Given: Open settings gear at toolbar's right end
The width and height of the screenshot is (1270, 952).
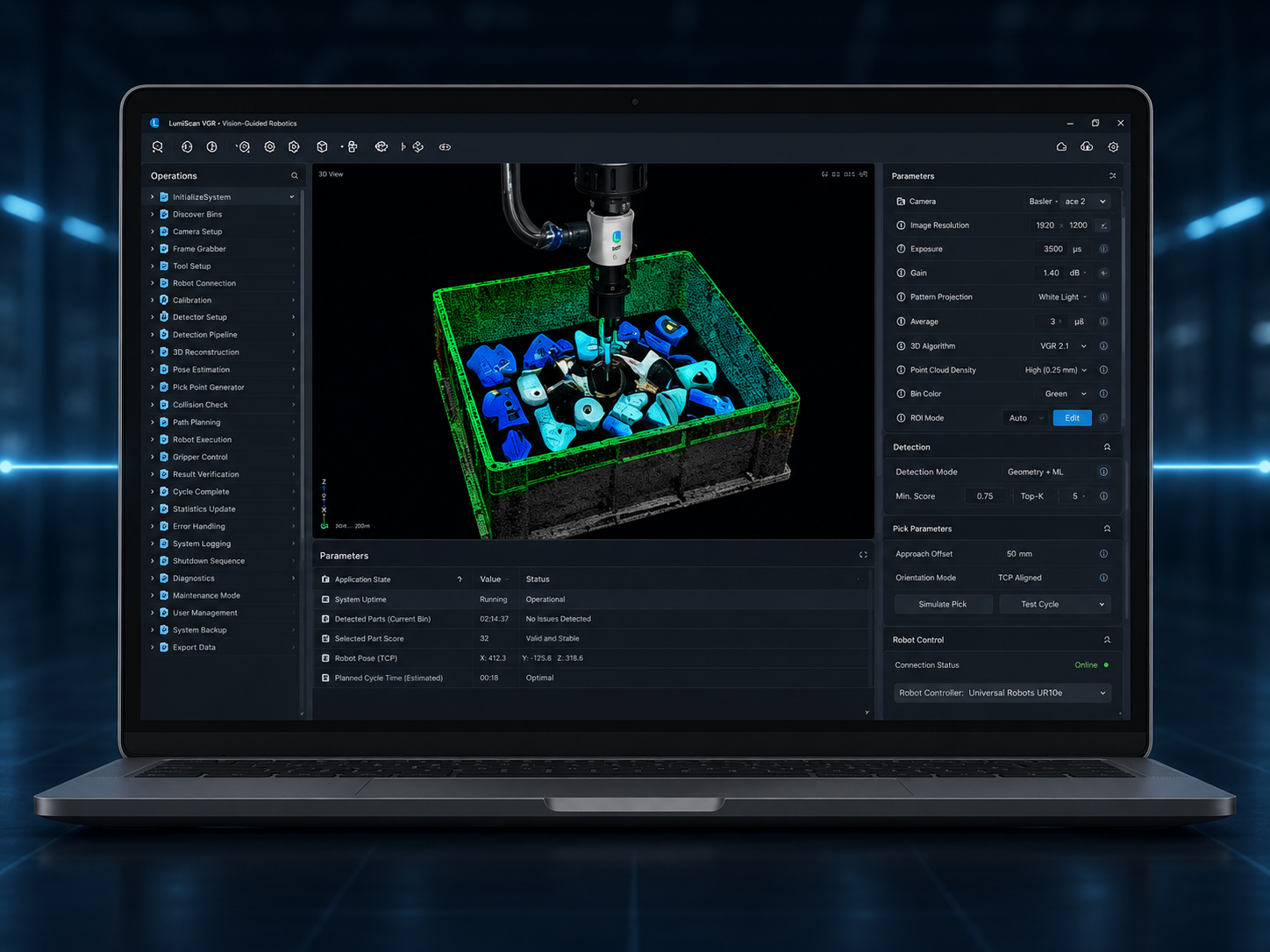Looking at the screenshot, I should [x=1113, y=147].
